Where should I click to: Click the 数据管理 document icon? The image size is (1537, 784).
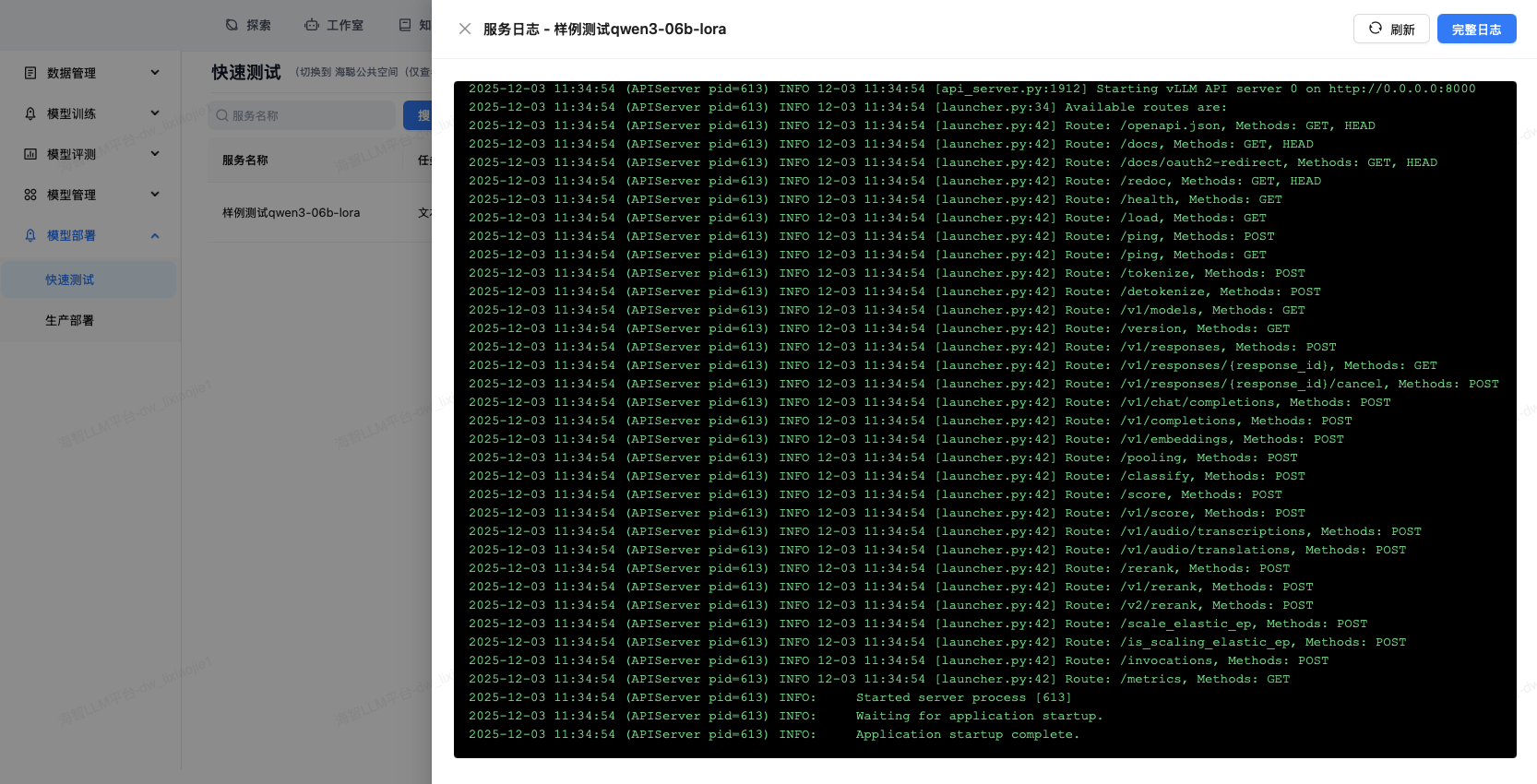point(30,73)
